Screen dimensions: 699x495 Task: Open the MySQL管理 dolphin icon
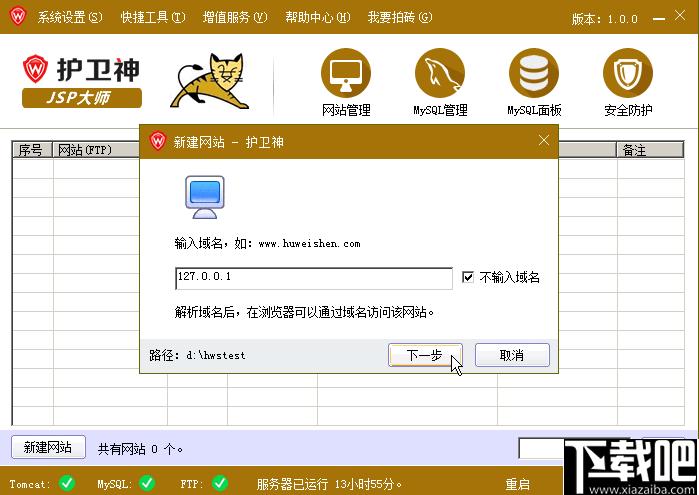coord(440,73)
